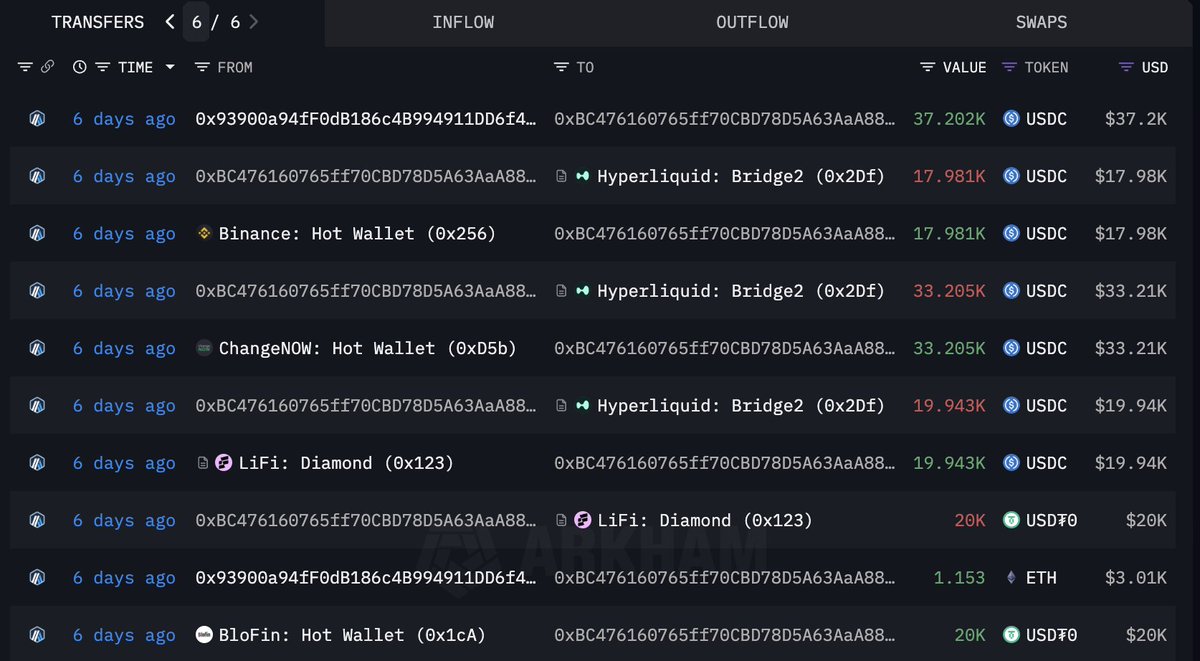Click Hyperliquid logo in 33.205K row
Screen dimensions: 1200x661
point(583,291)
